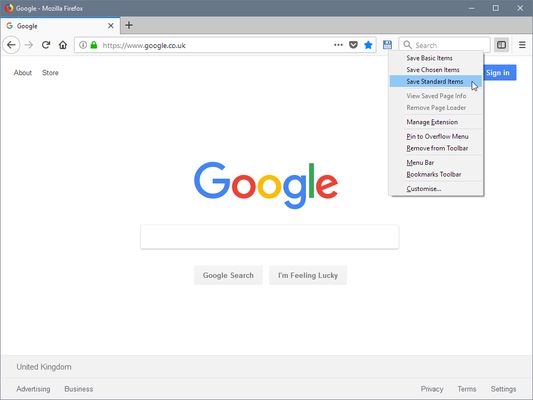Open the About link
Image resolution: width=533 pixels, height=400 pixels.
point(23,73)
